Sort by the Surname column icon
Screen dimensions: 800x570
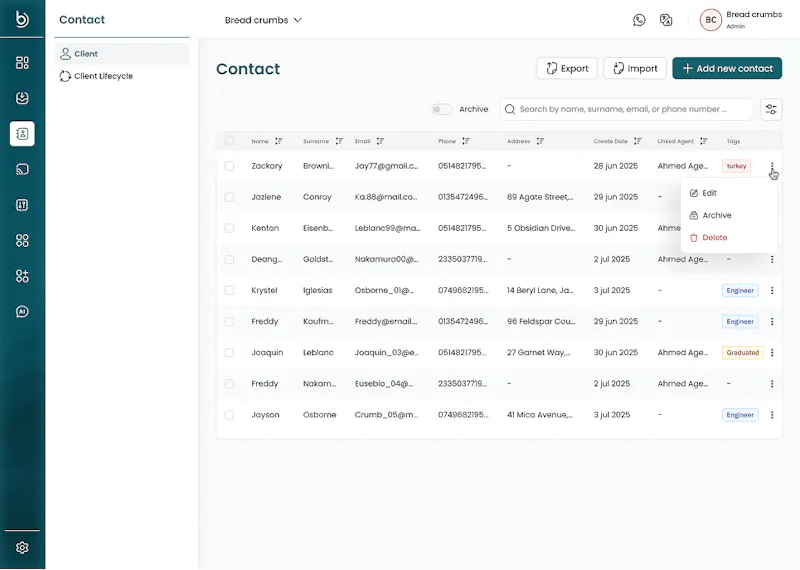(339, 141)
